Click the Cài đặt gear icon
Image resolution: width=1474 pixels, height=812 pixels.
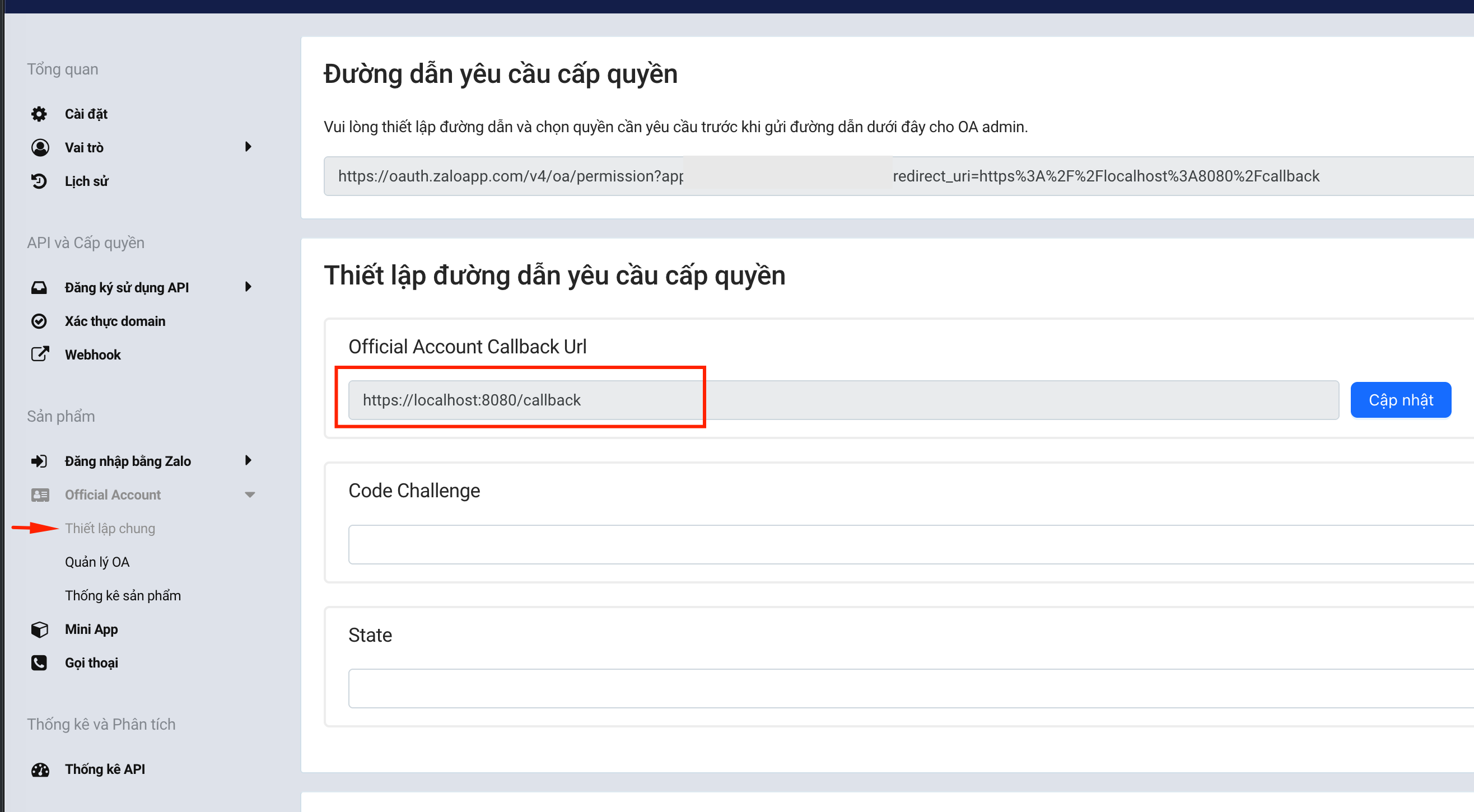[39, 113]
